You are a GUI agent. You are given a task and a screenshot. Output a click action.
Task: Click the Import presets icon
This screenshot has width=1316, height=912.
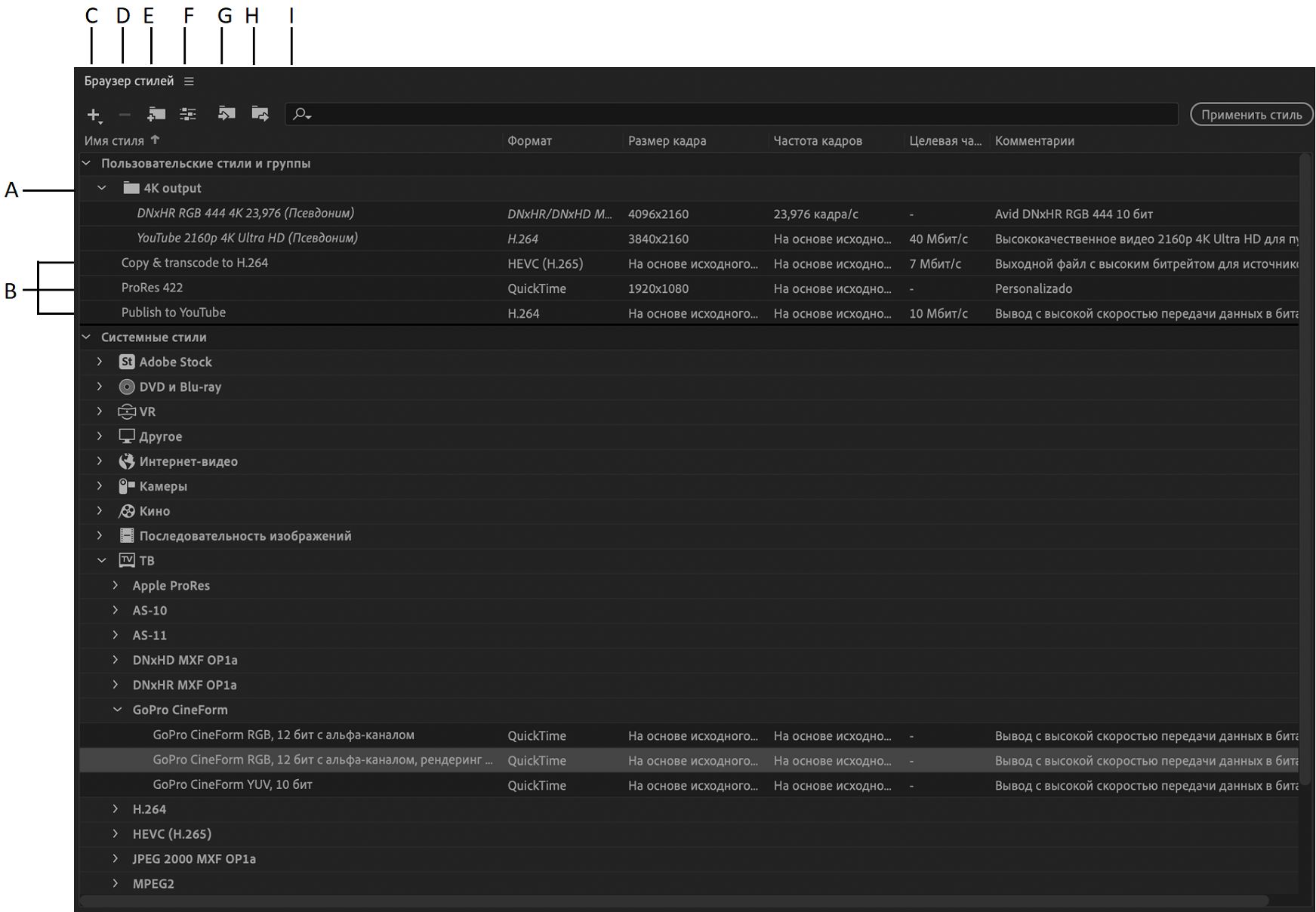click(227, 114)
